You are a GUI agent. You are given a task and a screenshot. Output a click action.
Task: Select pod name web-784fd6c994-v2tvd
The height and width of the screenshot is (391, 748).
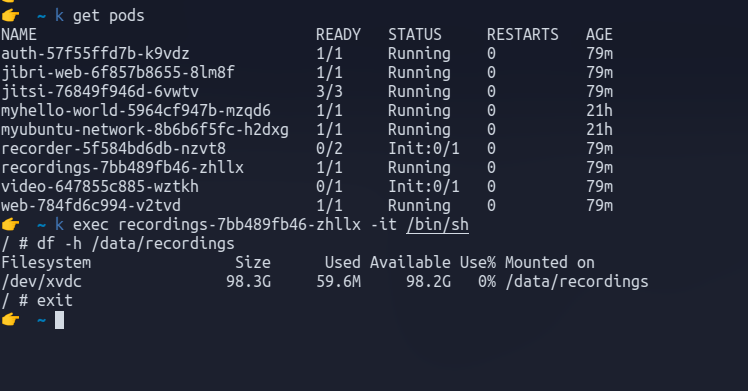tap(91, 206)
